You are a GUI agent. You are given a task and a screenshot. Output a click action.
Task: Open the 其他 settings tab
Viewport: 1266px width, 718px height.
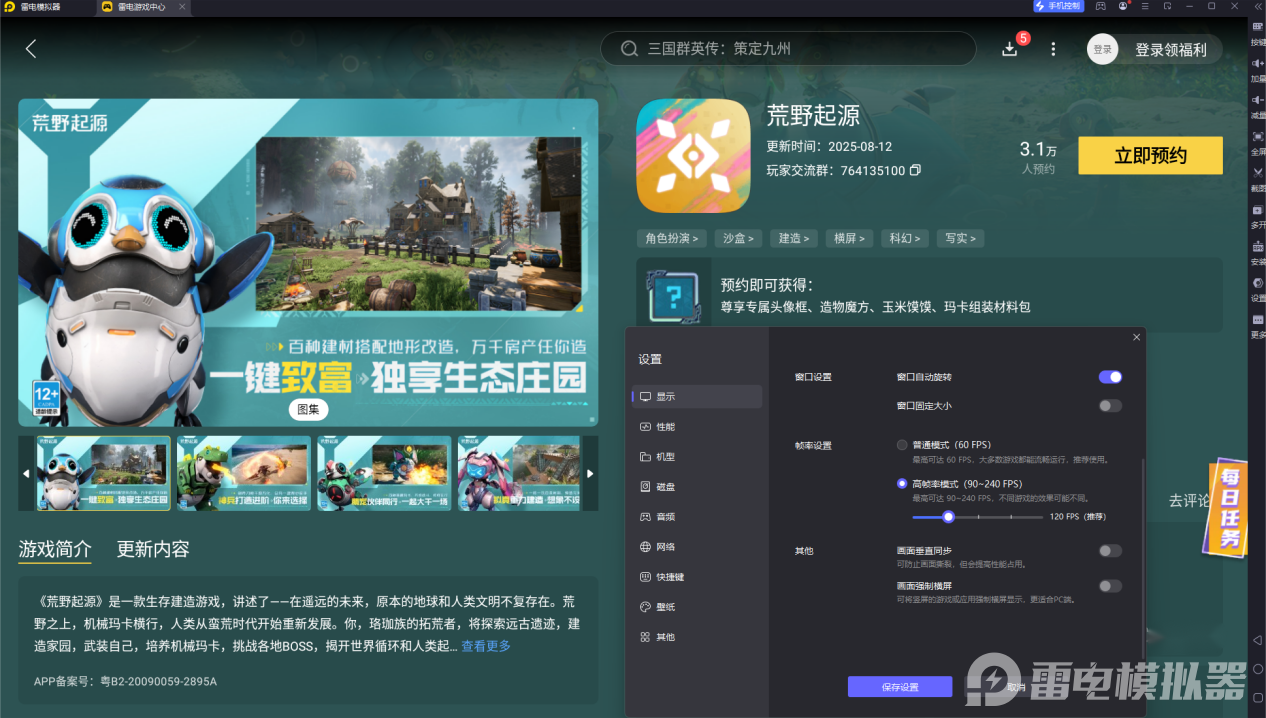click(696, 637)
